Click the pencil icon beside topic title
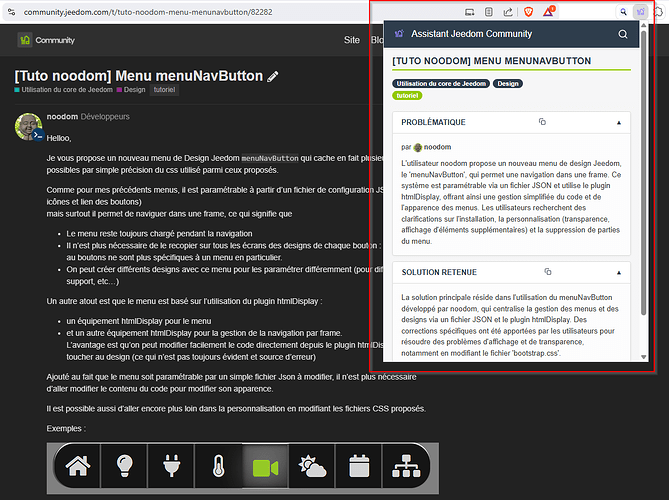Image resolution: width=669 pixels, height=500 pixels. click(273, 76)
